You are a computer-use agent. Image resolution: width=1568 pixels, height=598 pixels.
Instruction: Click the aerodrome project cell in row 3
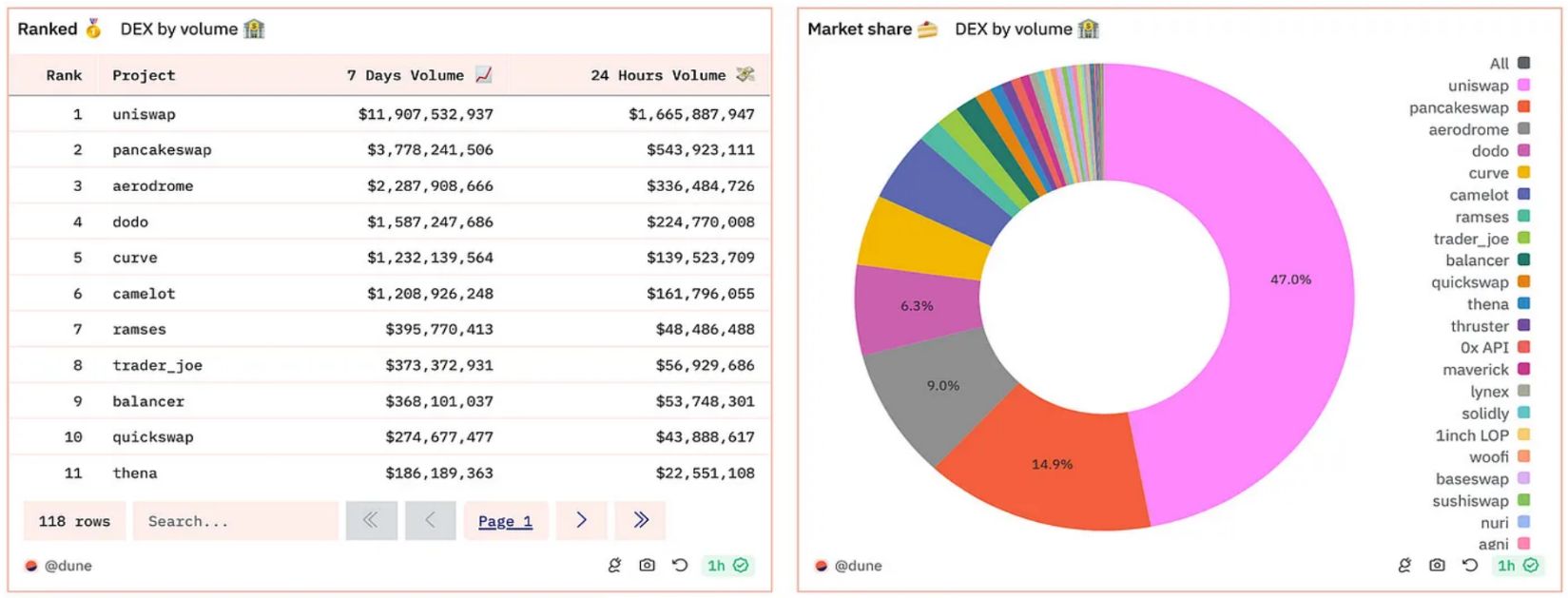point(152,186)
